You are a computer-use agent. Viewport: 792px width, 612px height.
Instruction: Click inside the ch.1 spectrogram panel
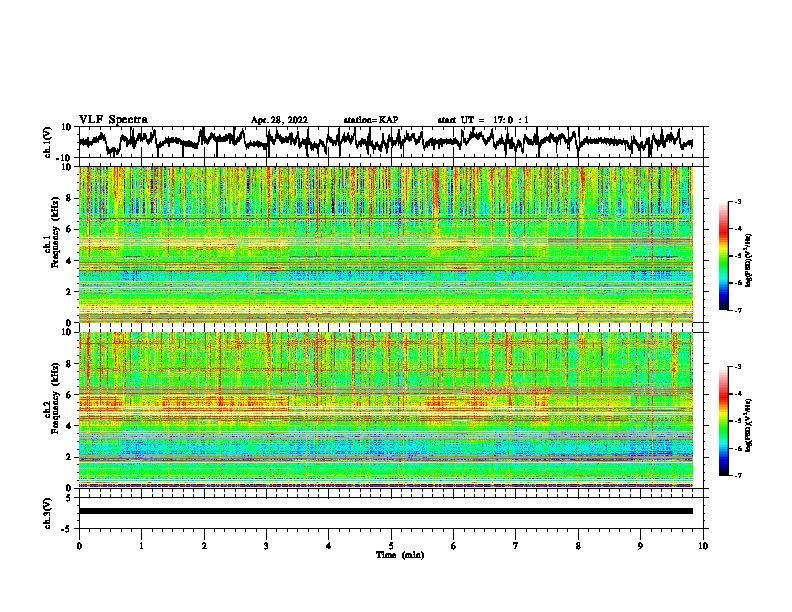coord(386,244)
